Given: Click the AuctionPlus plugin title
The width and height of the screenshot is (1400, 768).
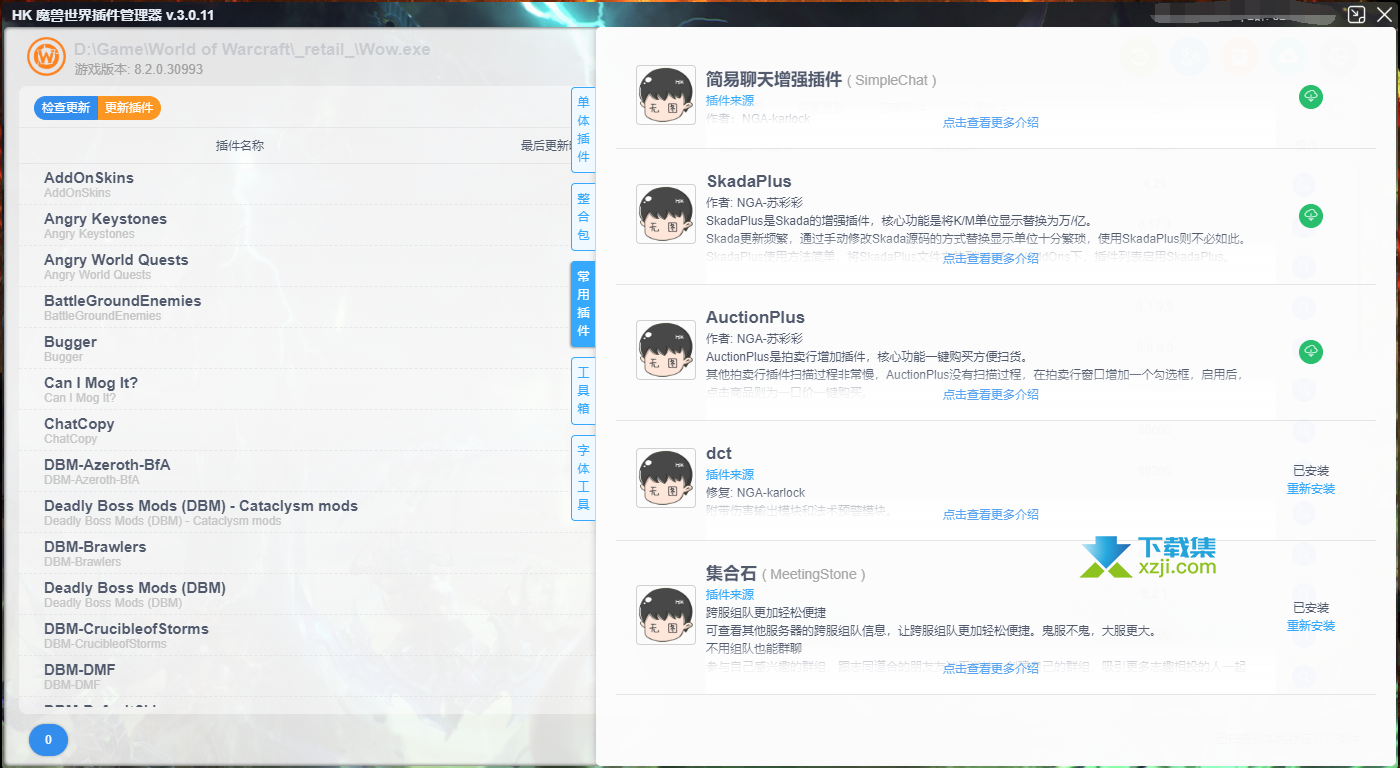Looking at the screenshot, I should pos(755,318).
